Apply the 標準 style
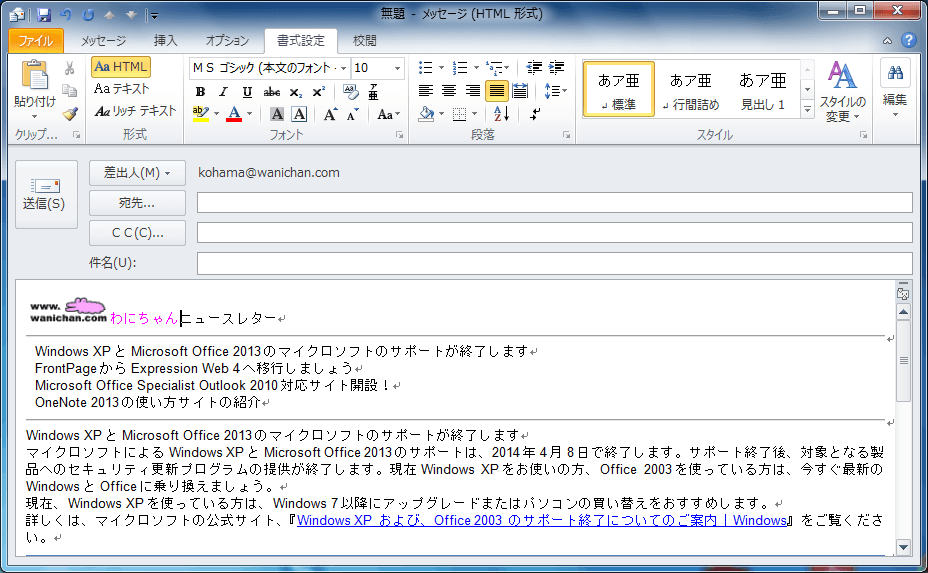Screen dimensions: 928x573 (x=619, y=89)
